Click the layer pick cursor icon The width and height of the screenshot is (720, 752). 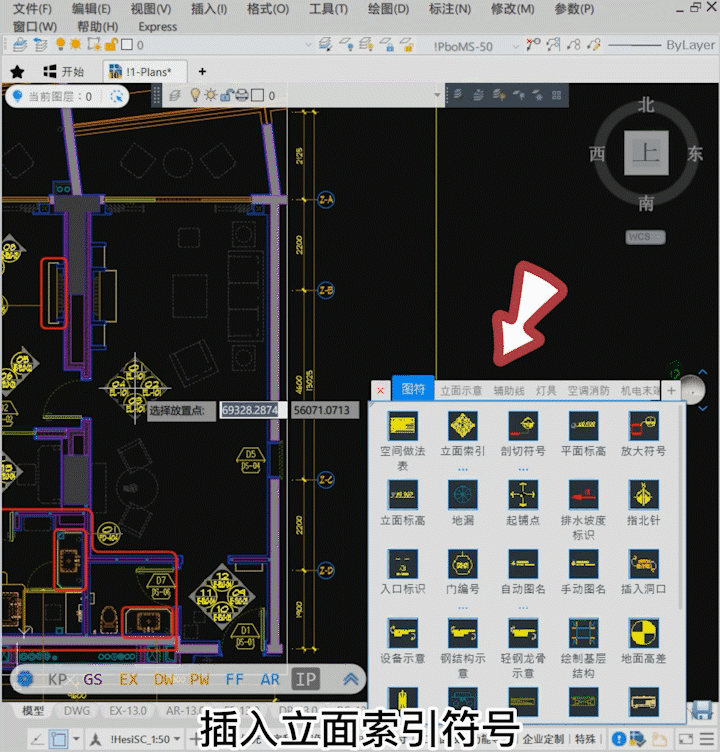click(117, 96)
